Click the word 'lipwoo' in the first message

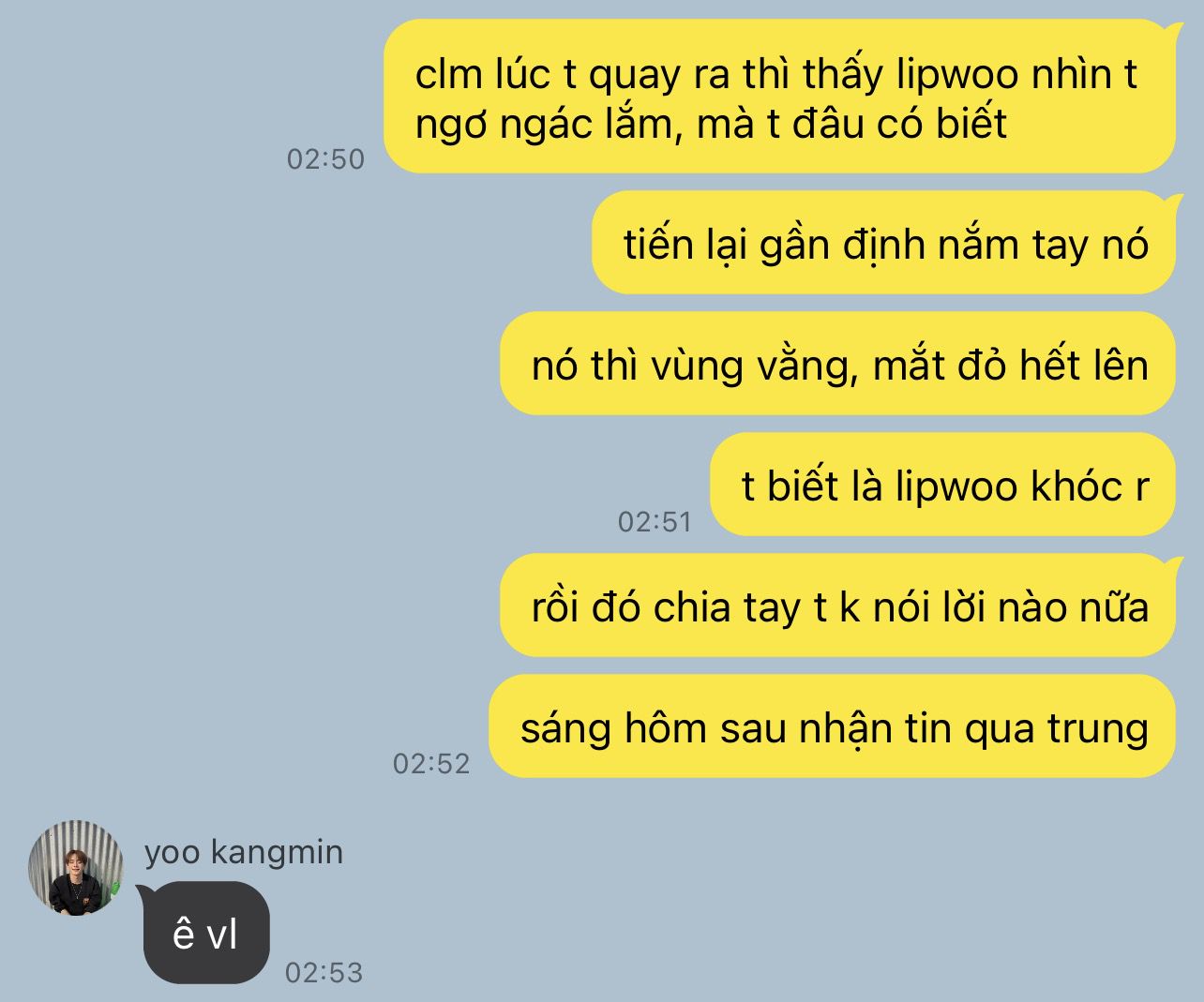pyautogui.click(x=956, y=75)
